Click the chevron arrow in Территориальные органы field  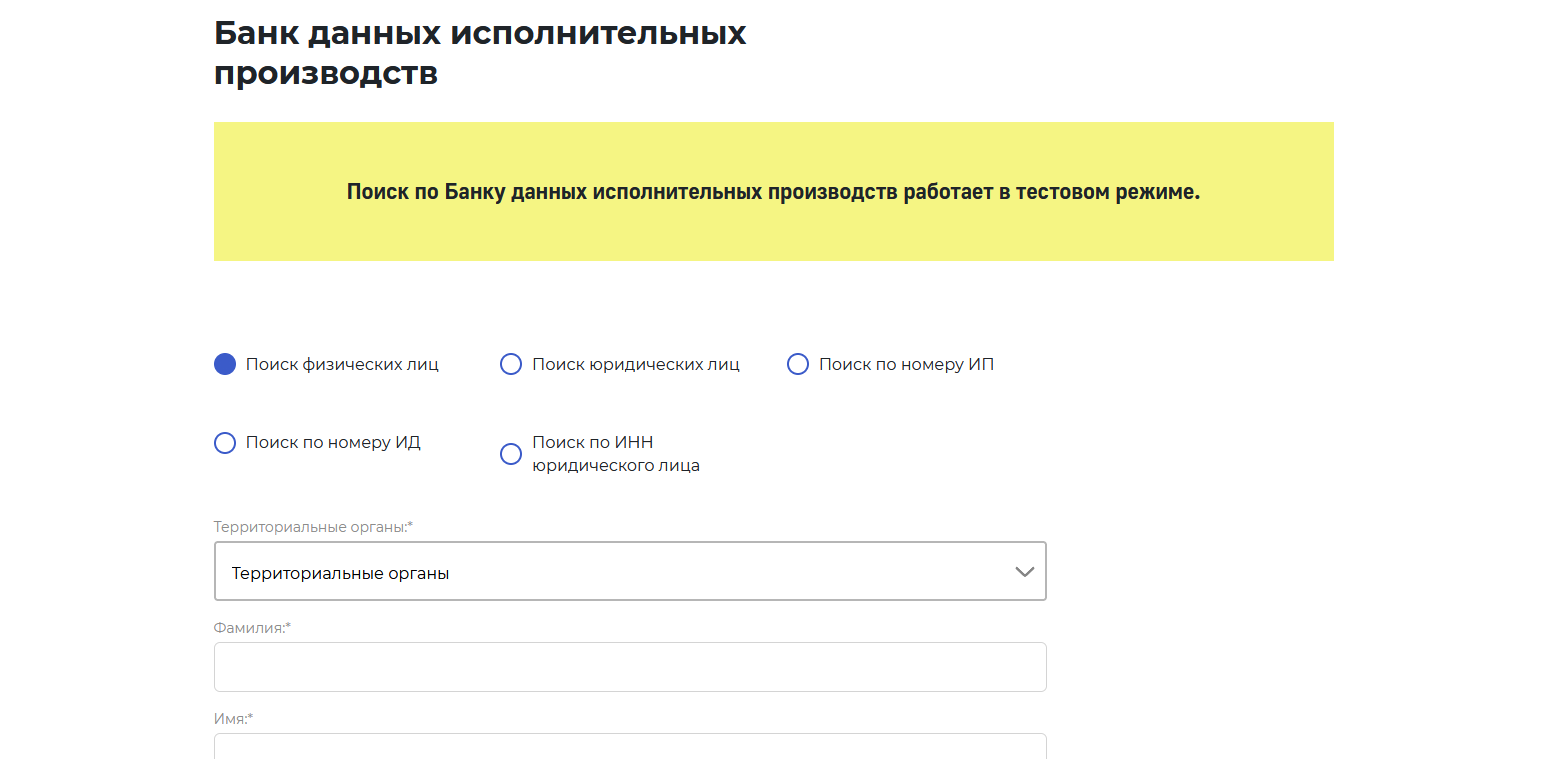point(1024,572)
